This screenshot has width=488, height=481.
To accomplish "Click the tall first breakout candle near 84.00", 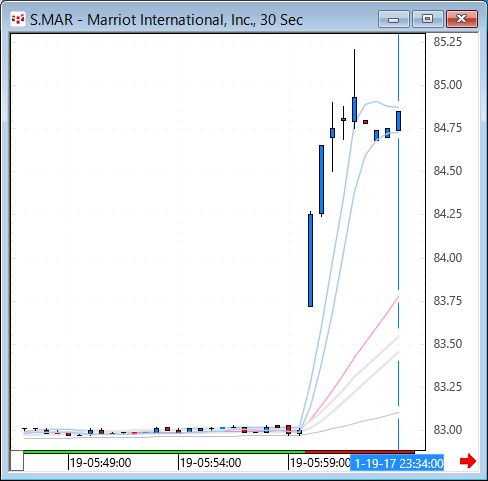I will click(310, 260).
